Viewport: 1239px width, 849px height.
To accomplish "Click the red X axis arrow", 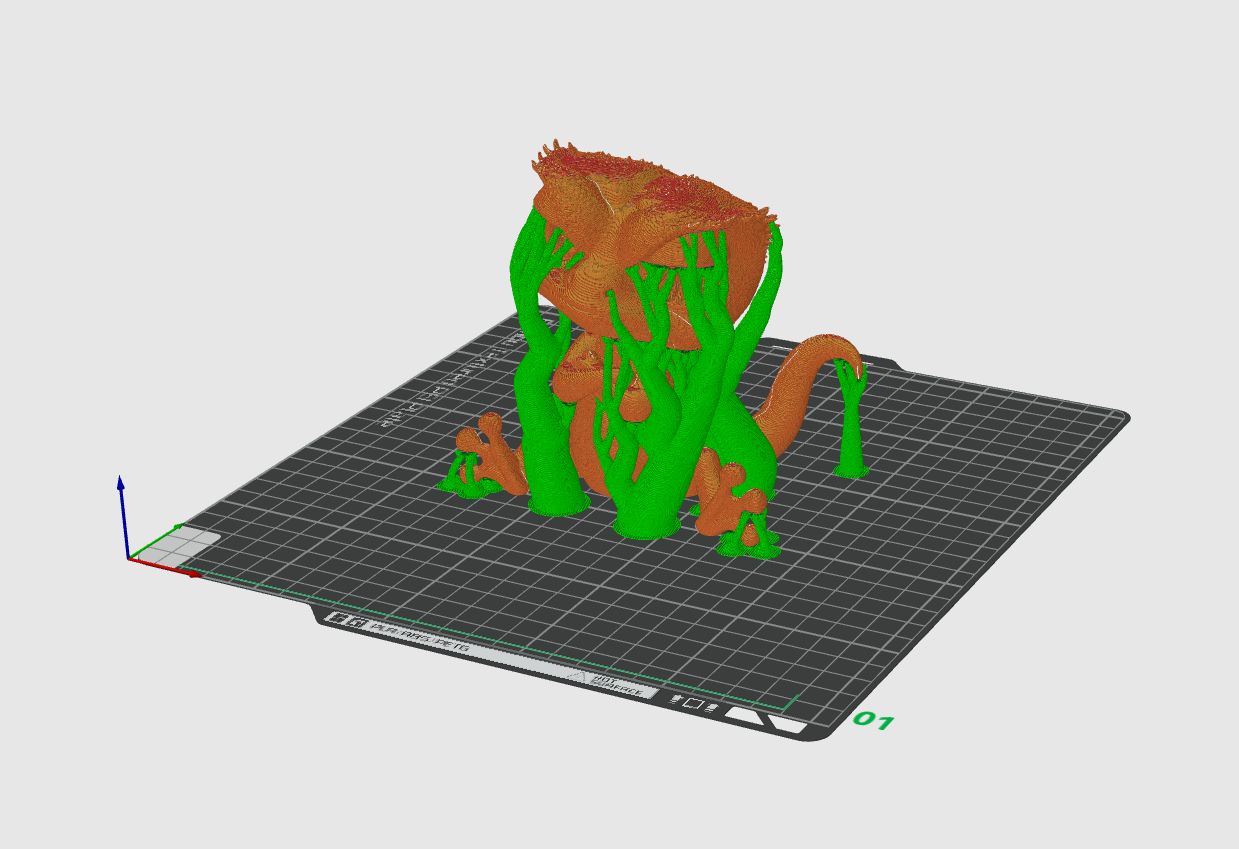I will click(166, 567).
